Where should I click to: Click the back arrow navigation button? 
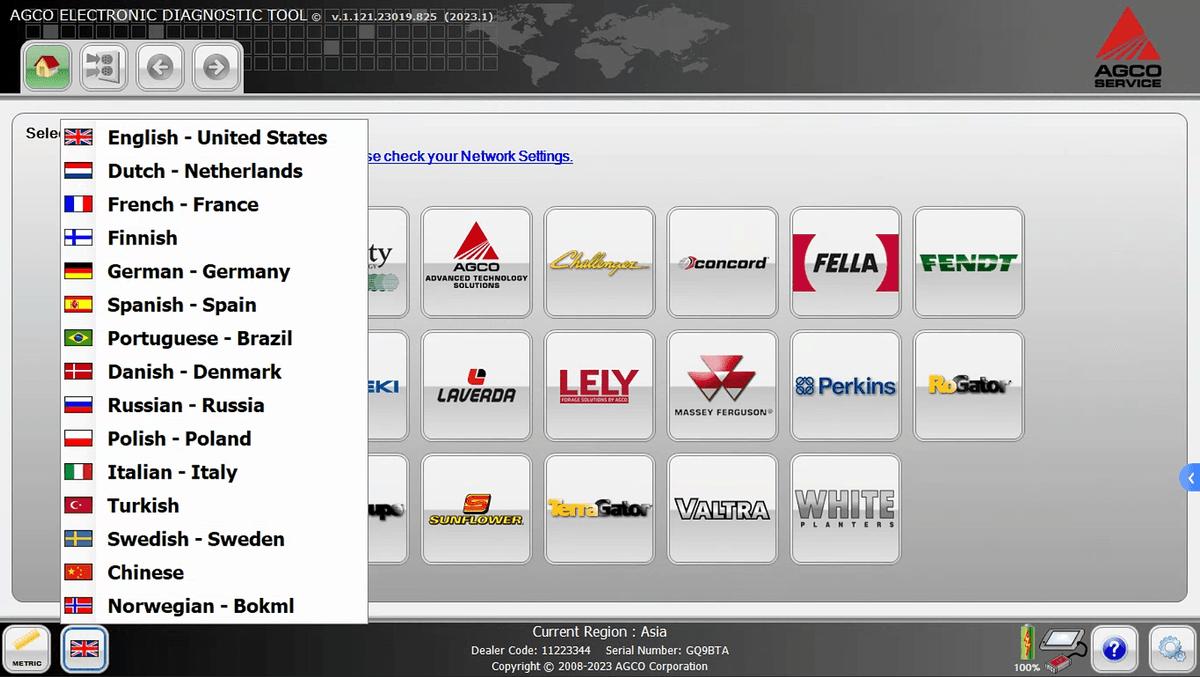click(x=160, y=67)
